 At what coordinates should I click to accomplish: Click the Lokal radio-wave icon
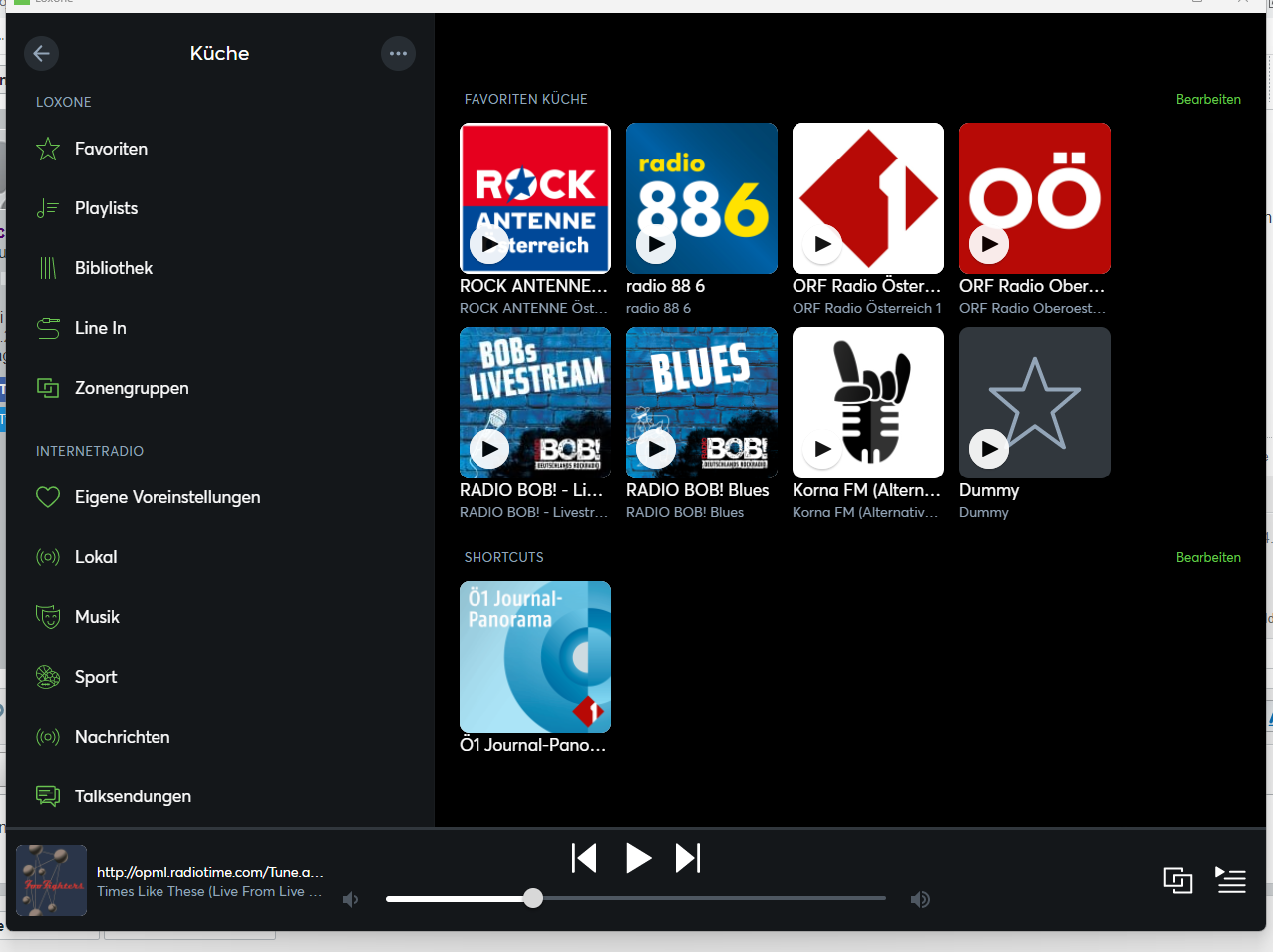(x=48, y=557)
